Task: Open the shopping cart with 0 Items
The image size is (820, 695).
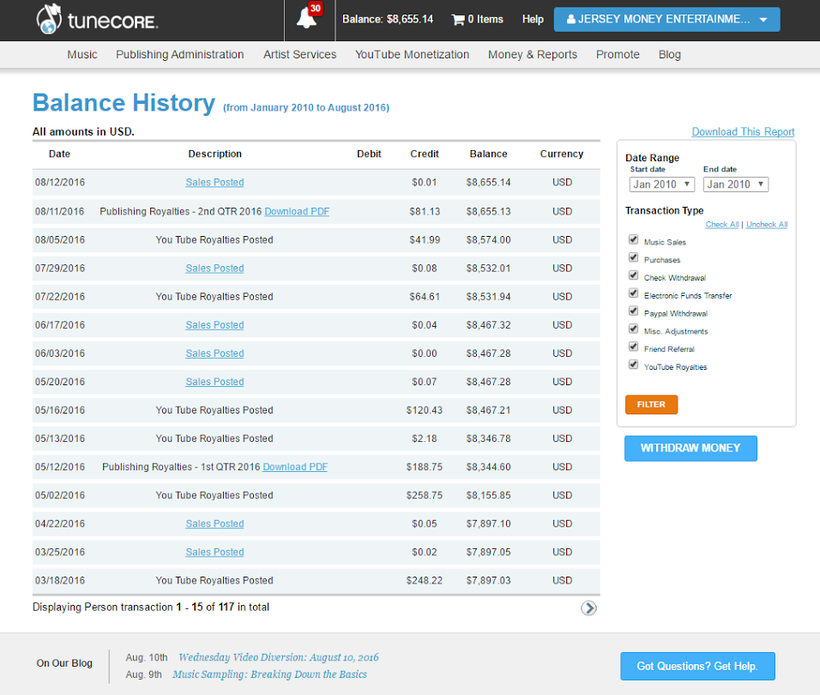Action: point(477,19)
